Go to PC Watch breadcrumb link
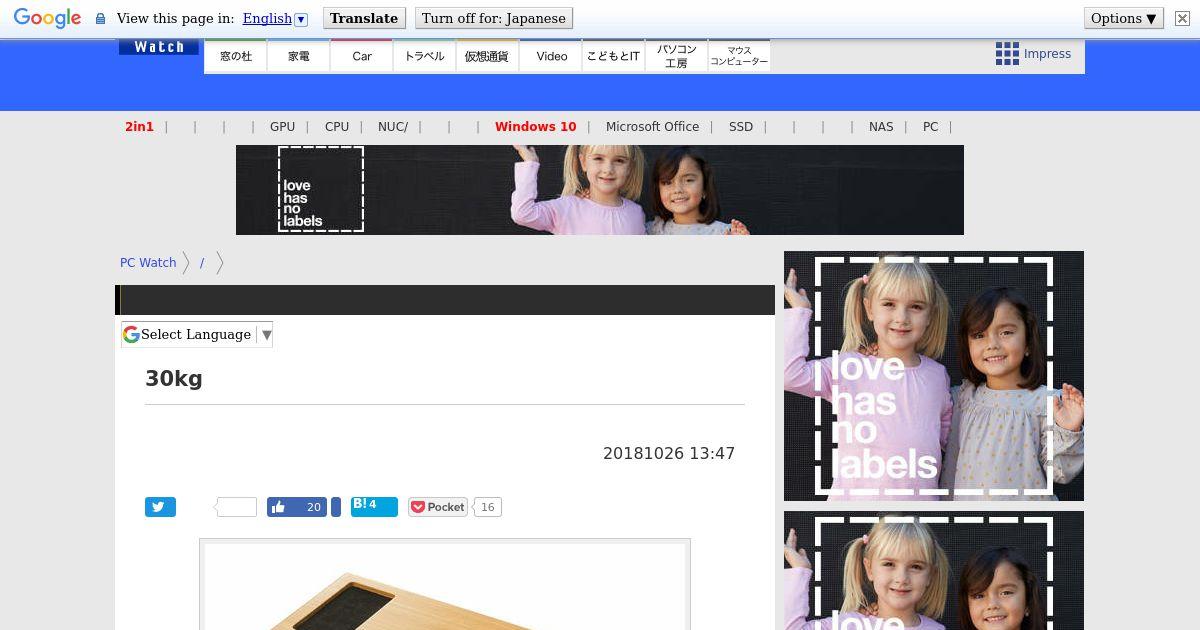The image size is (1200, 630). coord(148,263)
